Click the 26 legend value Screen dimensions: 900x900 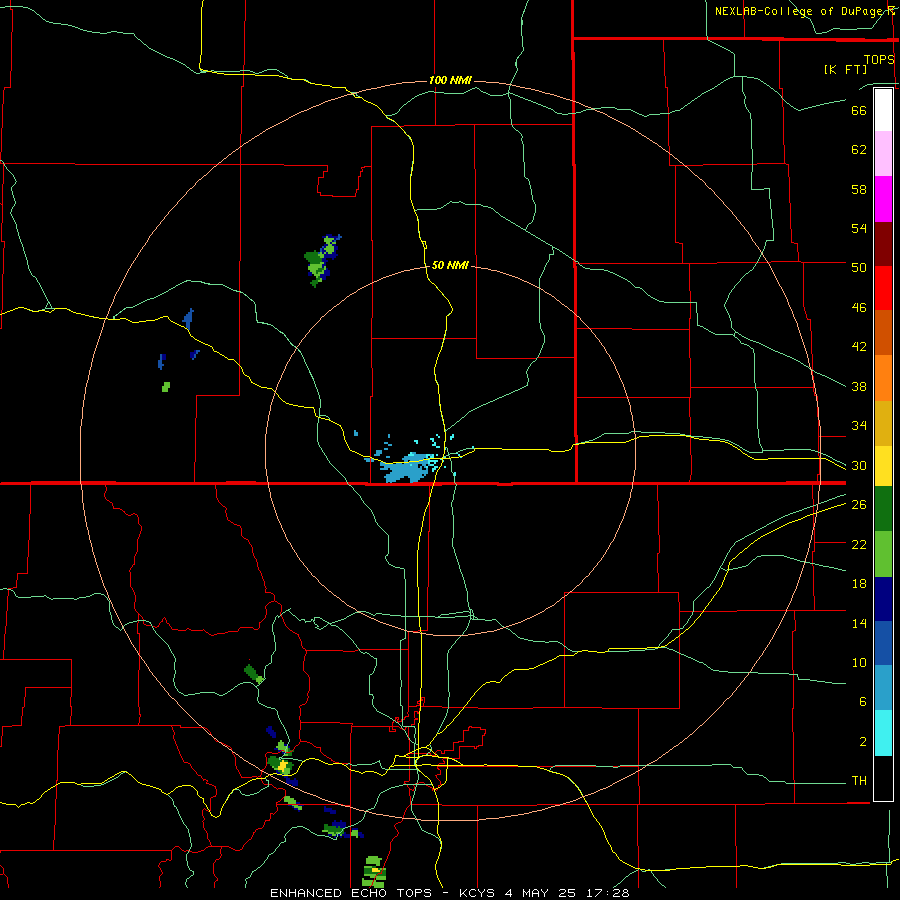tap(859, 505)
